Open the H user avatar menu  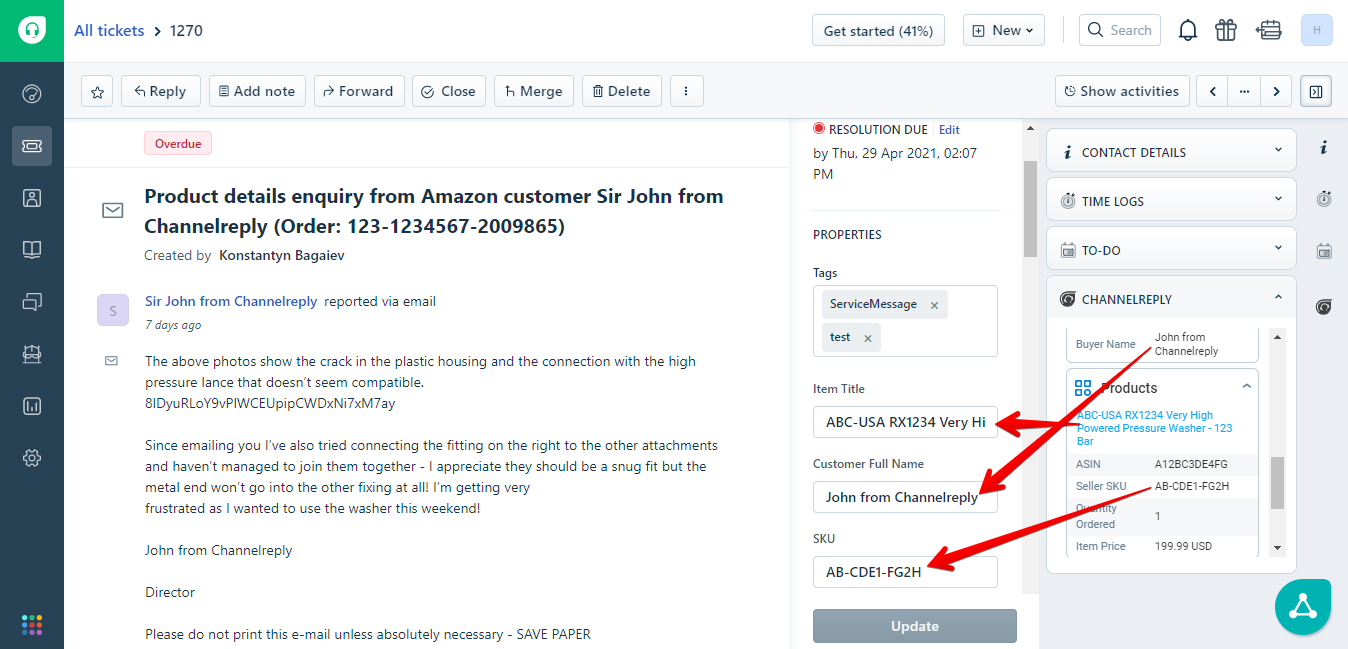coord(1316,30)
